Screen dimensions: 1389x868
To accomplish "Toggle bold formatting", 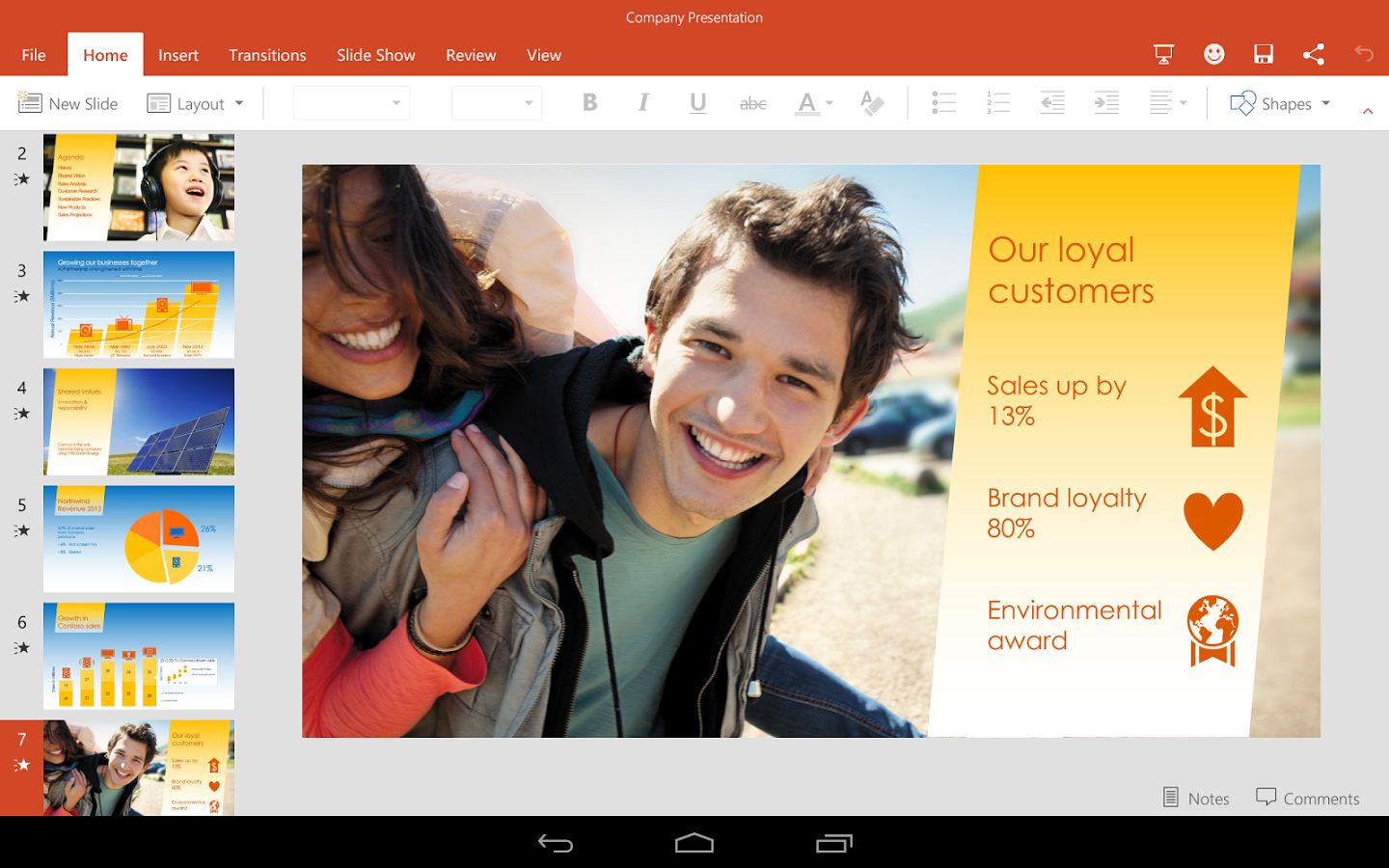I will 589,102.
